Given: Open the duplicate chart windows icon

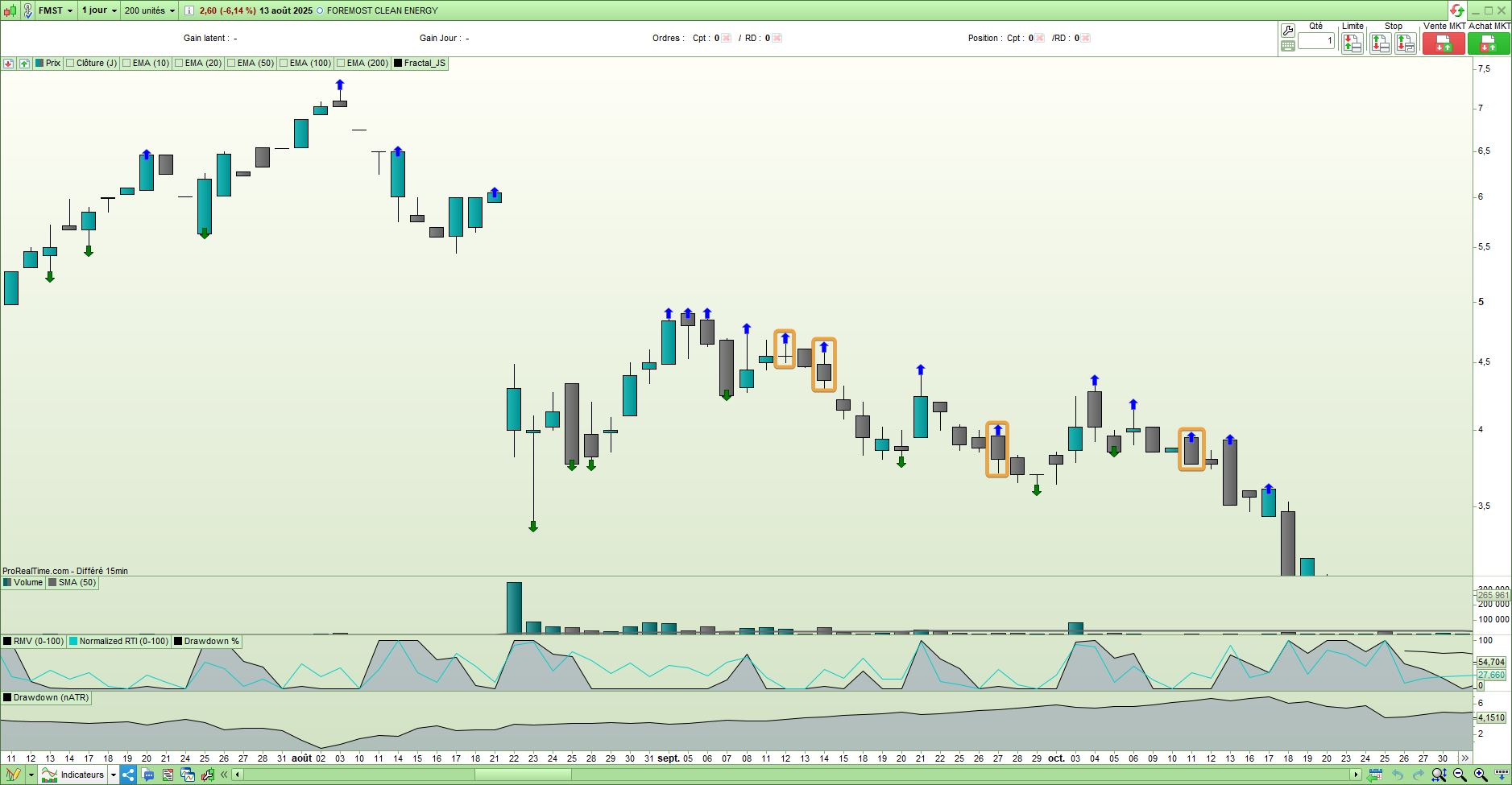Looking at the screenshot, I should [188, 775].
